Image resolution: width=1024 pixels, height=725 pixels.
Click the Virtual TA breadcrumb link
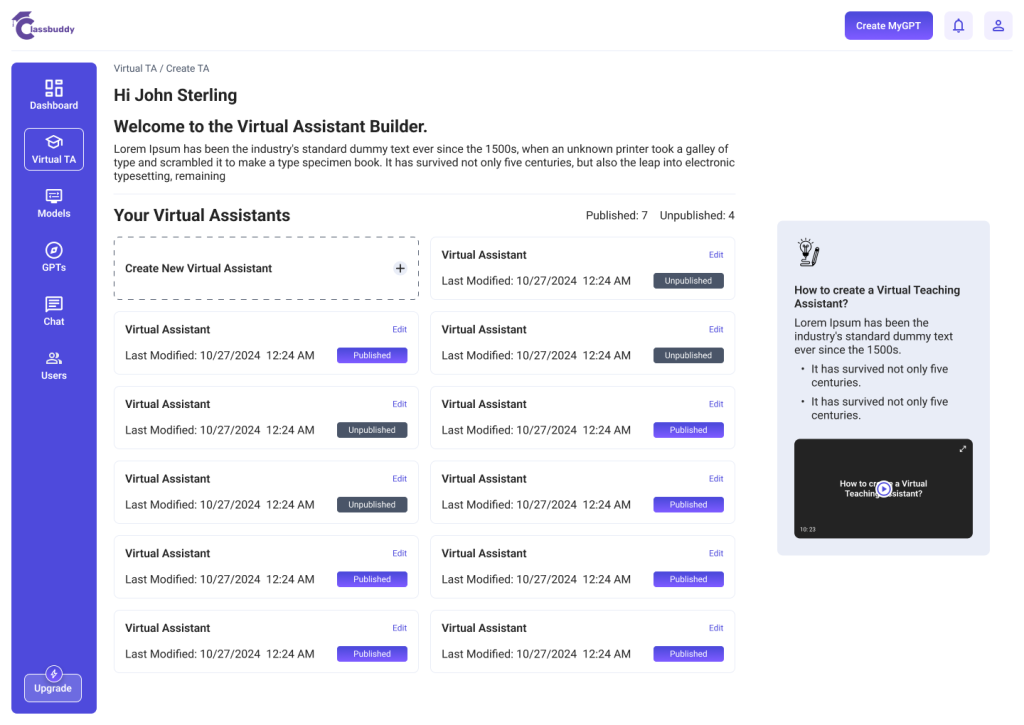click(135, 69)
